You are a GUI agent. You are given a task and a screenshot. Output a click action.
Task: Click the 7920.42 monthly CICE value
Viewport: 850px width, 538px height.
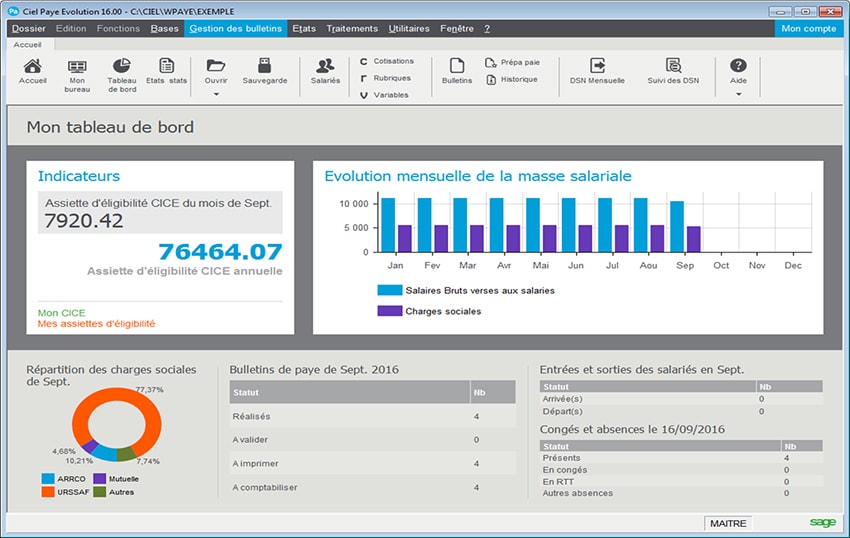(x=83, y=221)
